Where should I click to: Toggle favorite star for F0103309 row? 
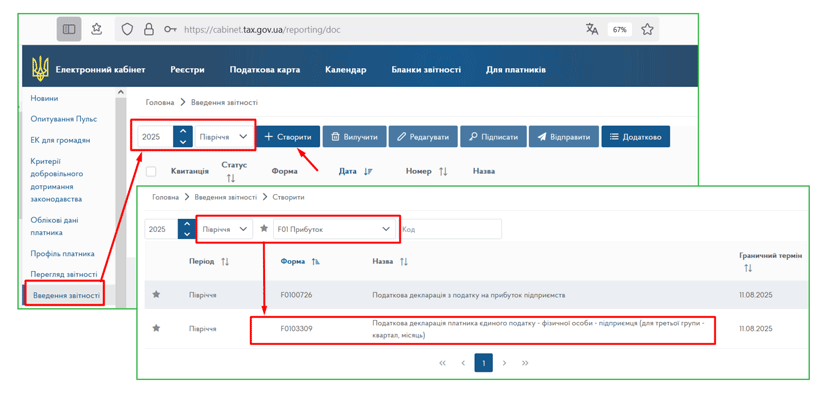156,328
